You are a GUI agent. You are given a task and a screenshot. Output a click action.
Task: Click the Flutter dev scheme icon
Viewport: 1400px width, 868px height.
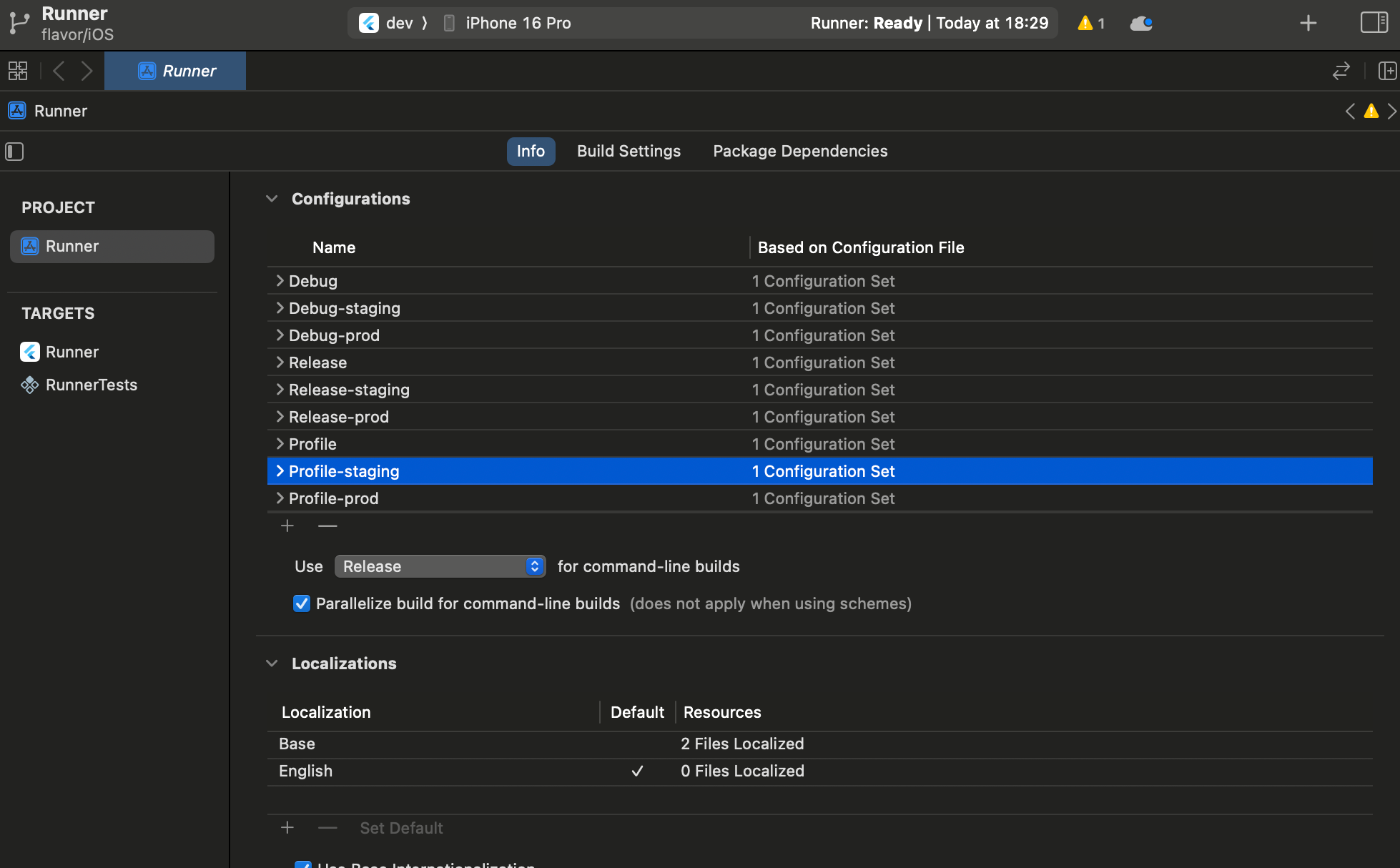368,23
